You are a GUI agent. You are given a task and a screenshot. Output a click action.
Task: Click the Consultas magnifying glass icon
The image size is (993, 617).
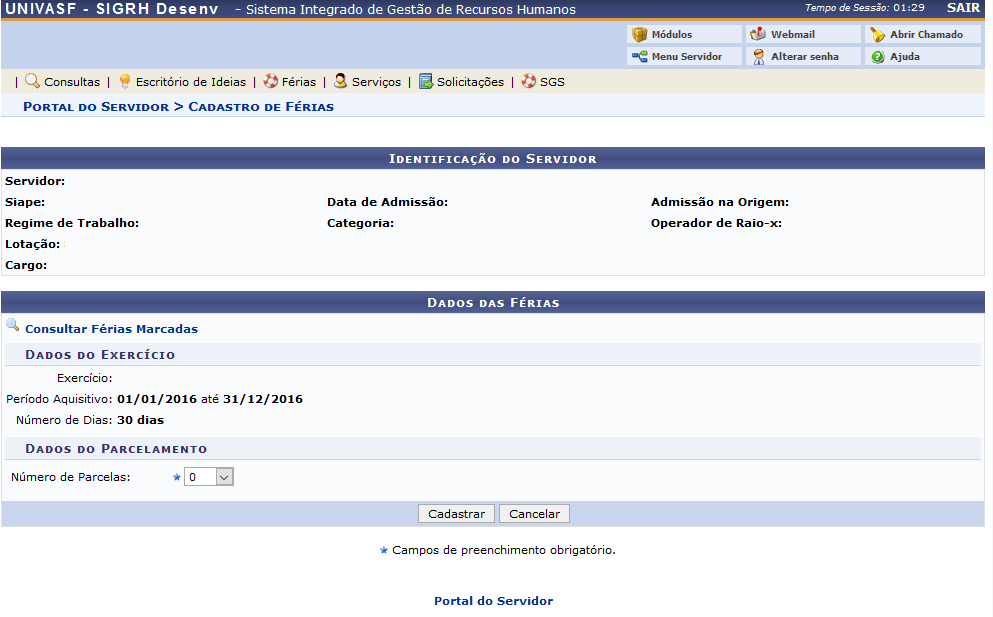click(32, 81)
